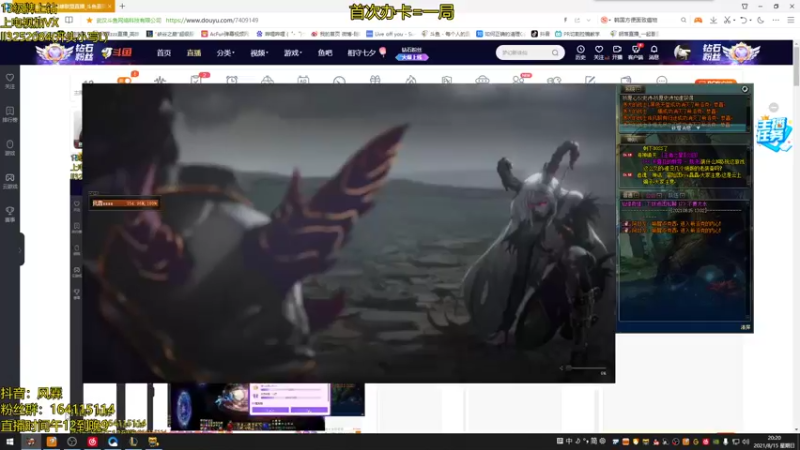Open the Windows Start menu
800x450 pixels.
(9, 442)
